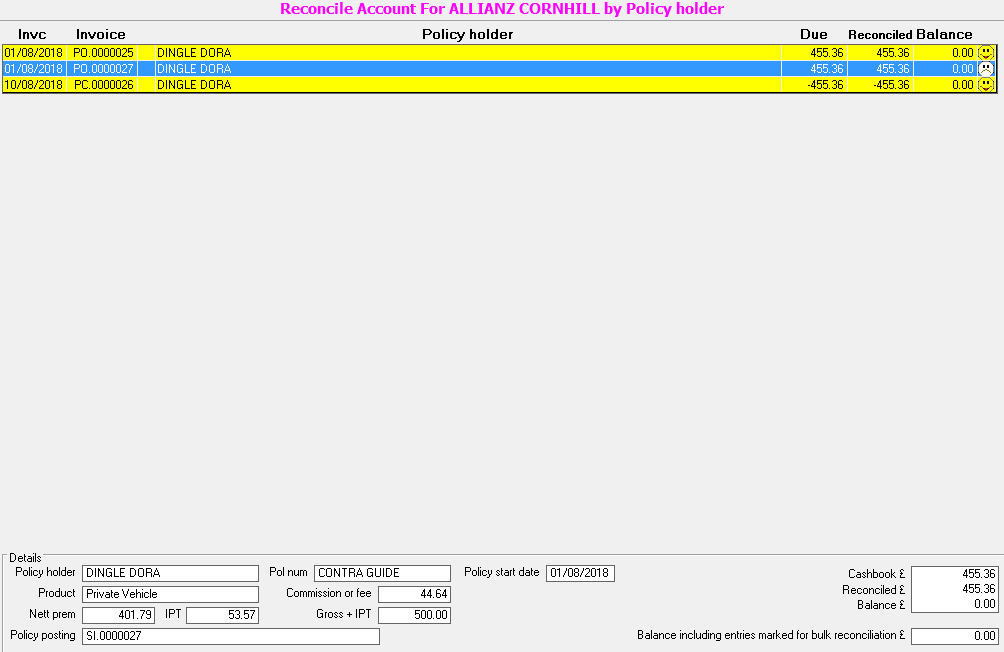Click DINGLE DORA on row PO.0000025
1004x652 pixels.
(194, 53)
